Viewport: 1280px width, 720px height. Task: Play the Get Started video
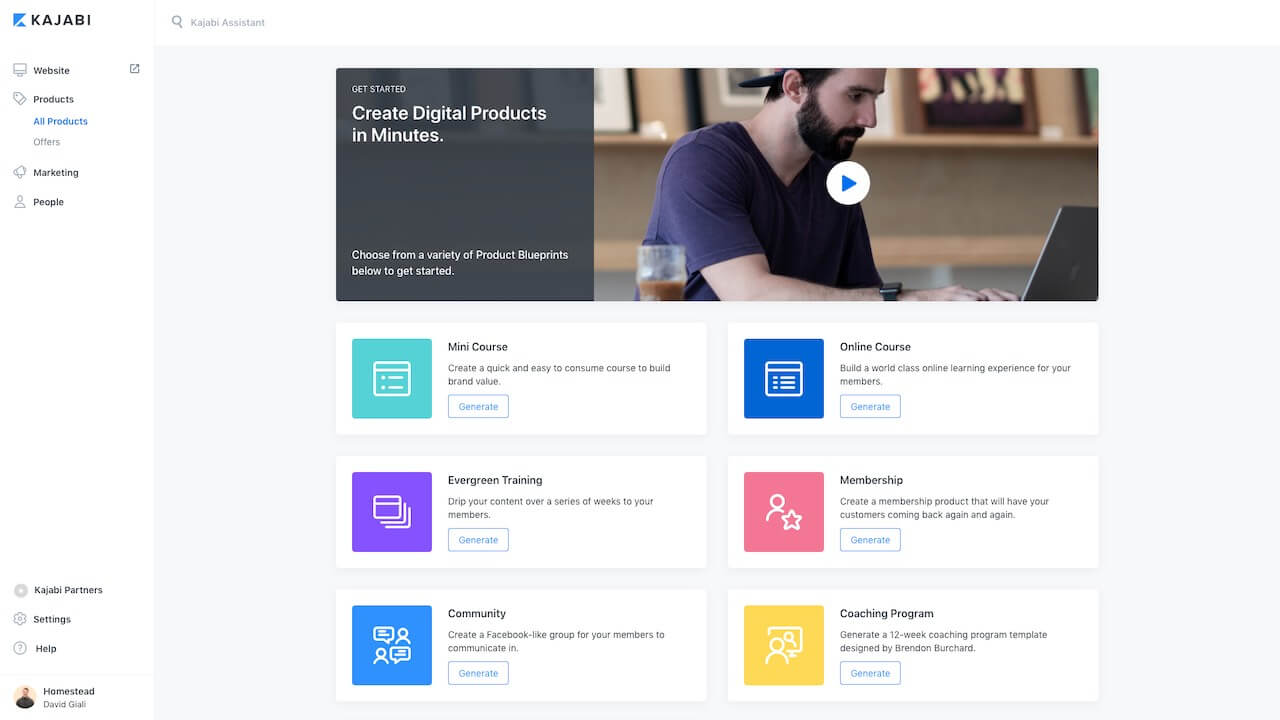(x=848, y=183)
